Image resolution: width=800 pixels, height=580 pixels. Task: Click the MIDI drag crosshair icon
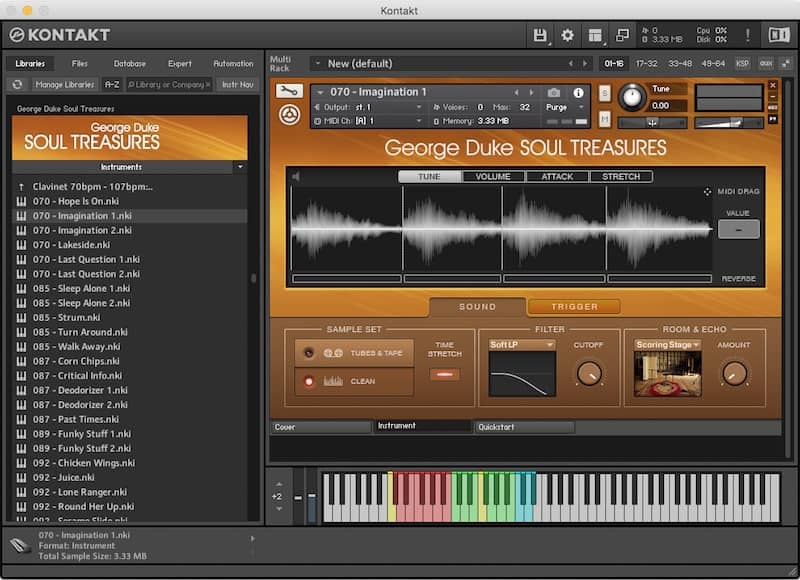[x=707, y=191]
